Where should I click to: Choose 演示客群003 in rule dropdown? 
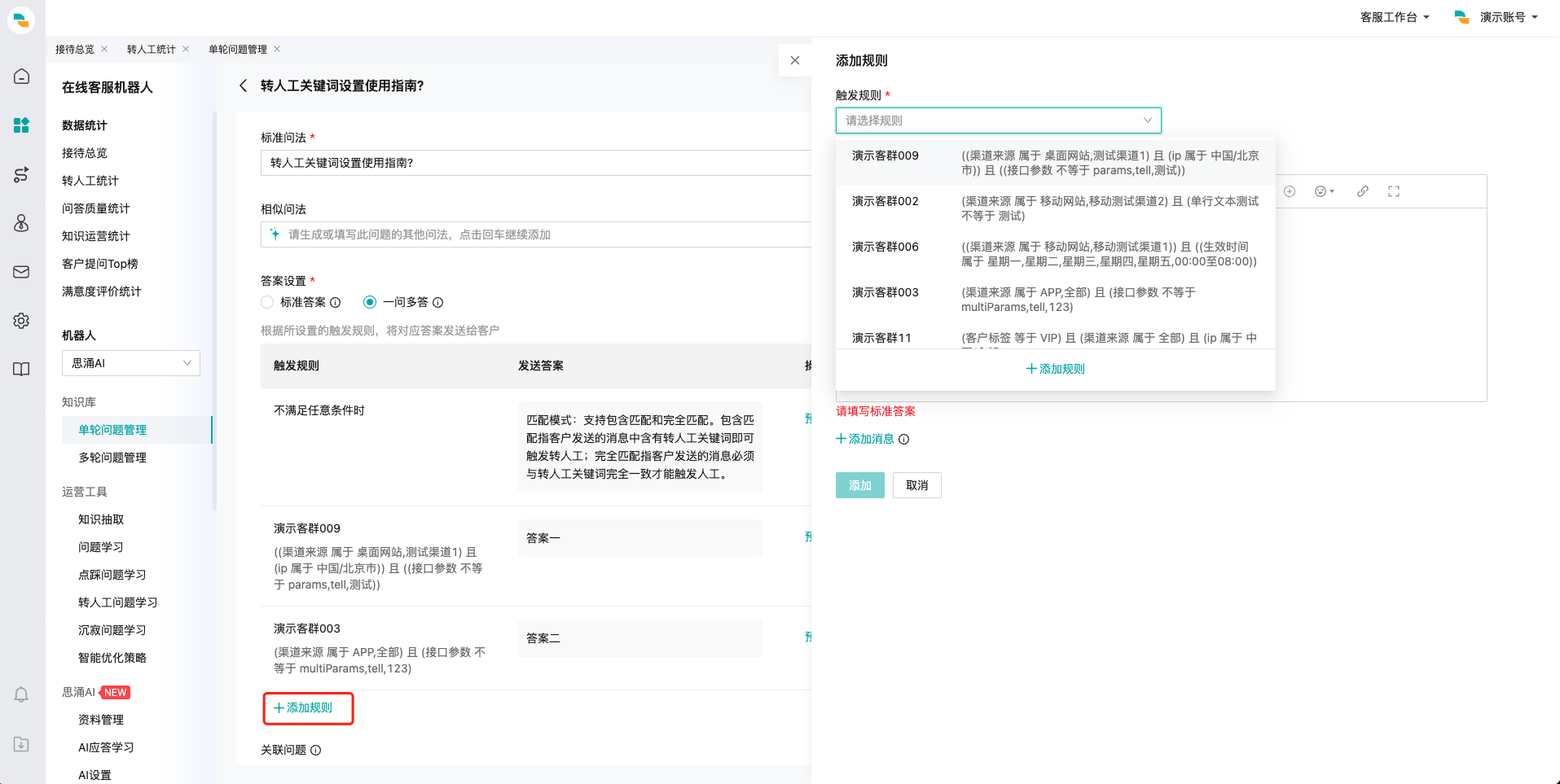click(x=1056, y=300)
